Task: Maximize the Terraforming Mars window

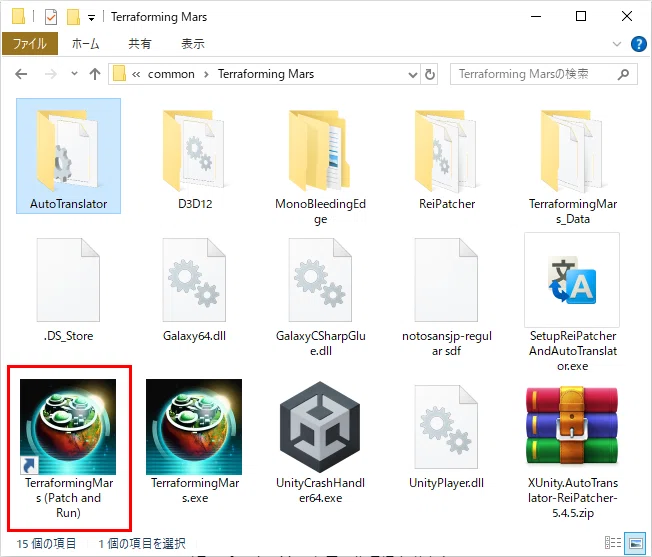Action: tap(581, 16)
